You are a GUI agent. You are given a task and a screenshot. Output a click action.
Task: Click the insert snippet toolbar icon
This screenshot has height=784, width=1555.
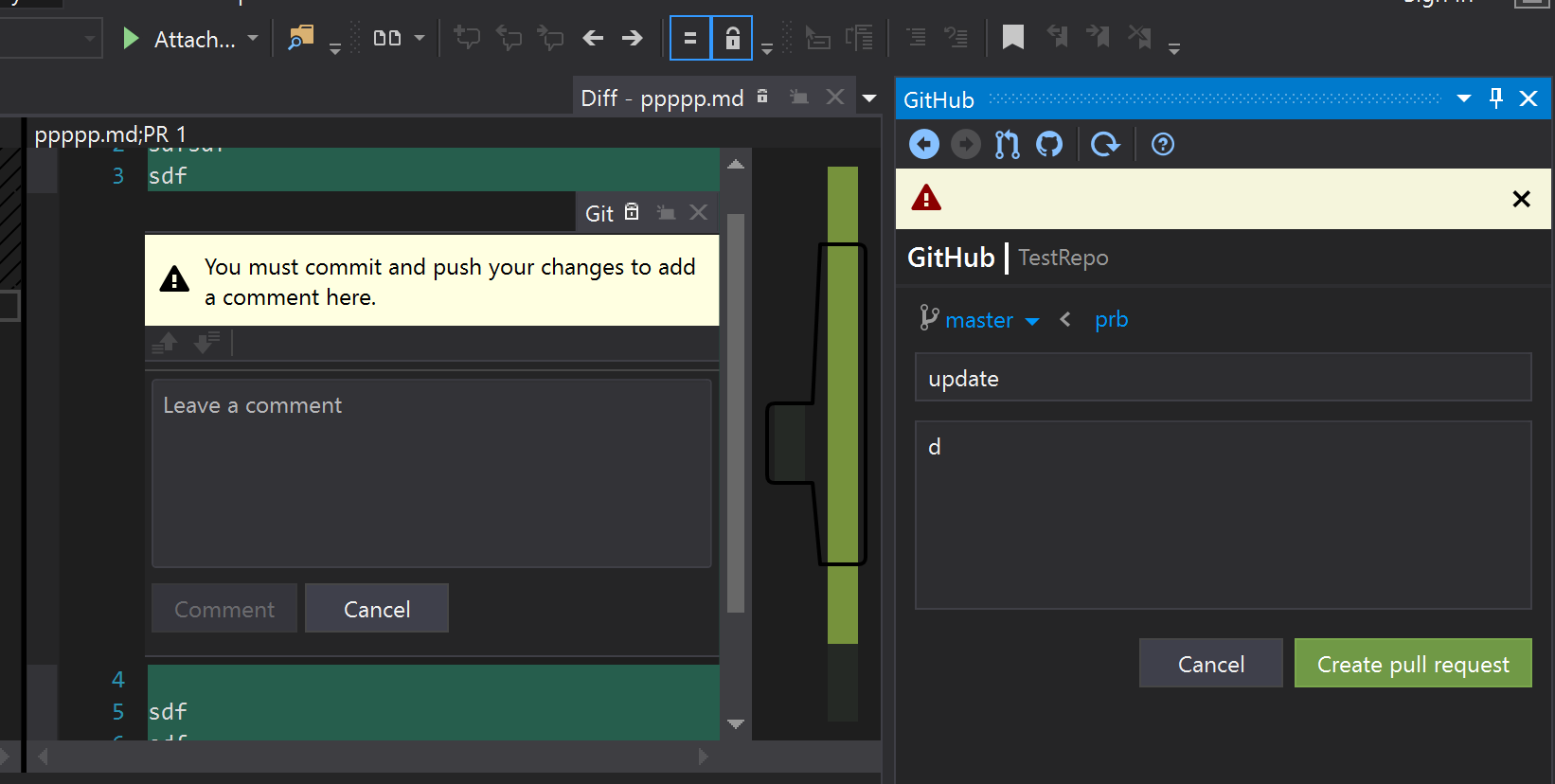pos(817,38)
